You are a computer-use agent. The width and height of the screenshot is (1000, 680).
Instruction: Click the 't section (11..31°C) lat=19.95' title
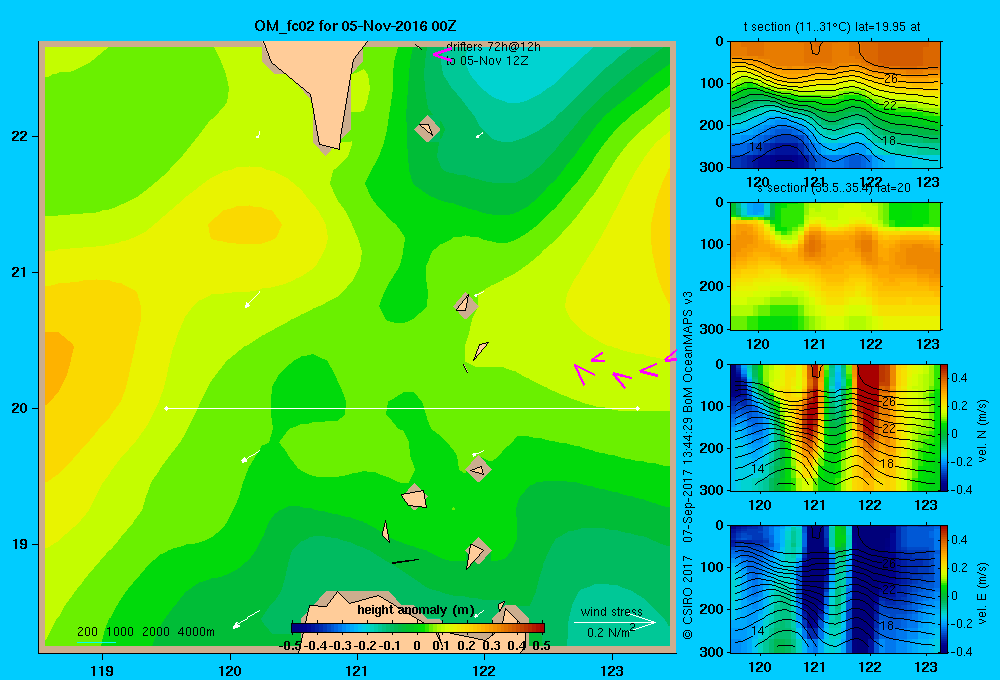pos(832,27)
